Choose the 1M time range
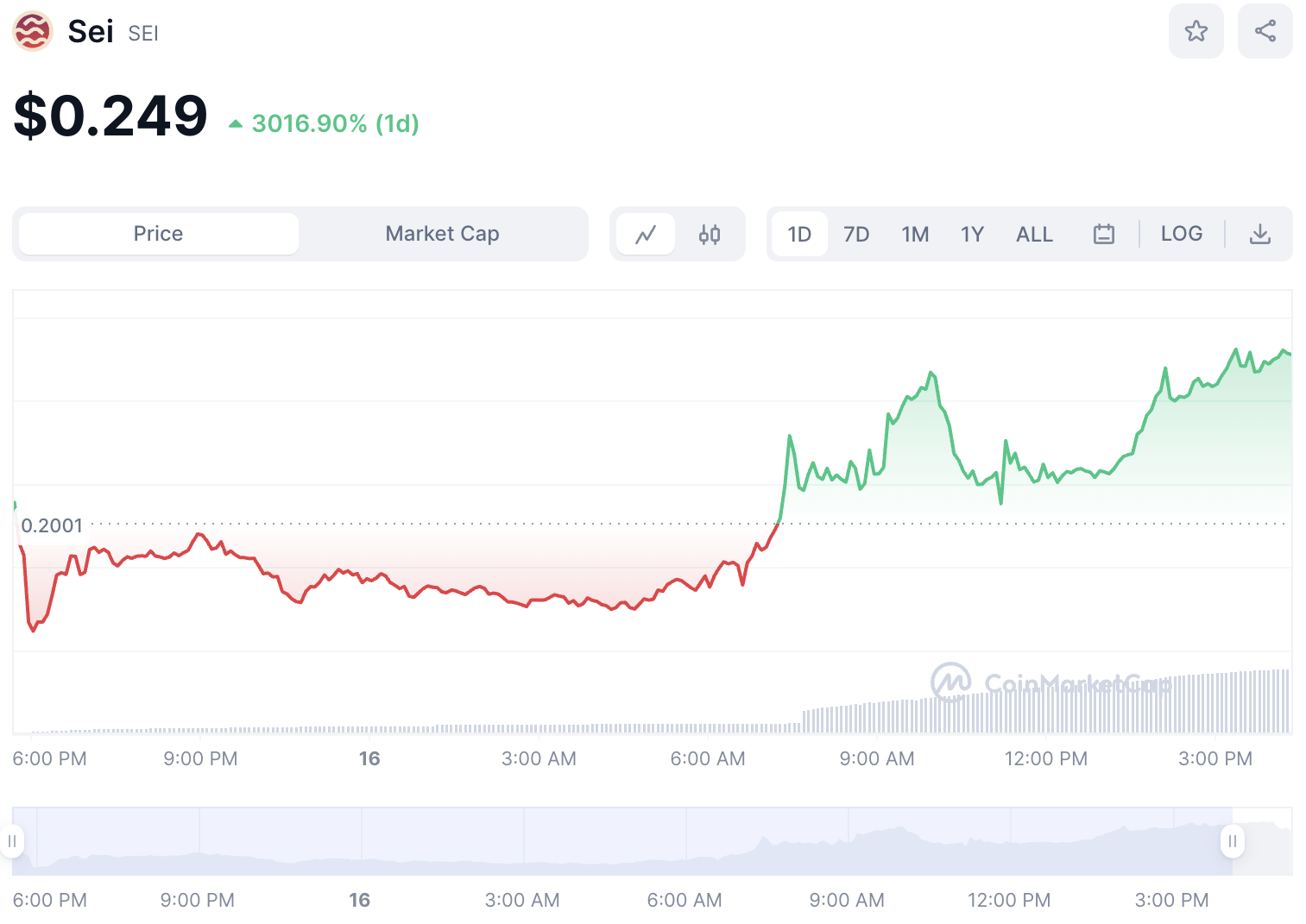The image size is (1306, 924). [915, 234]
